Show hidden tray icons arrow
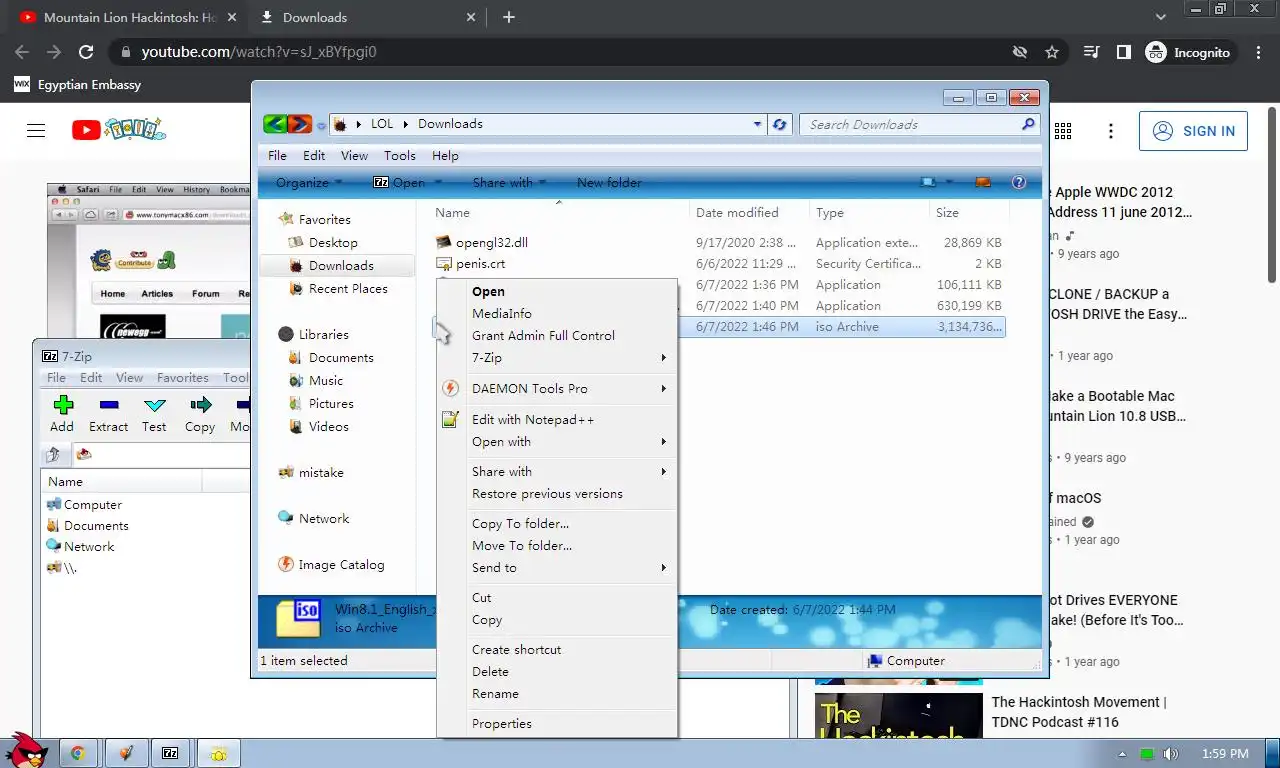 click(x=1122, y=754)
